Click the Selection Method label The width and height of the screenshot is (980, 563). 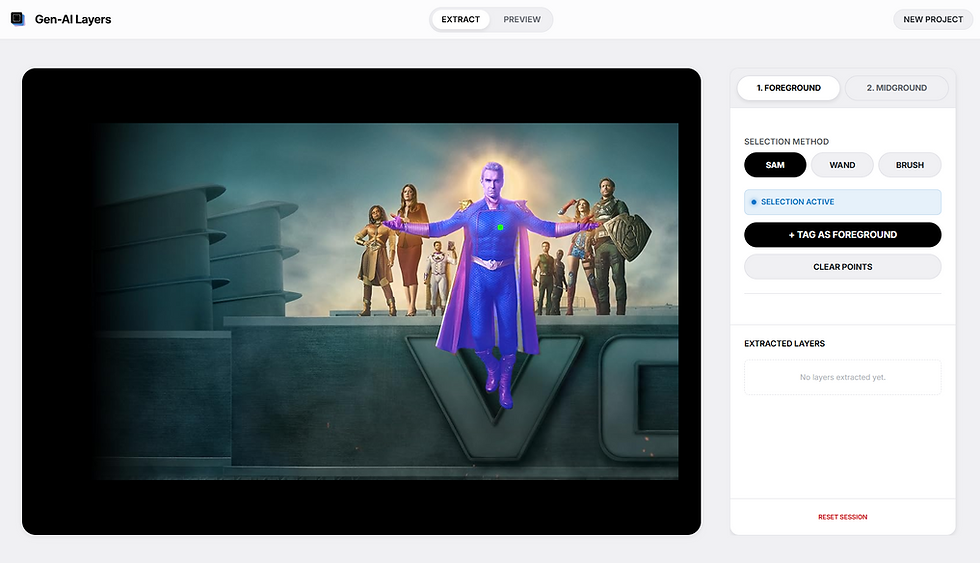click(x=786, y=142)
